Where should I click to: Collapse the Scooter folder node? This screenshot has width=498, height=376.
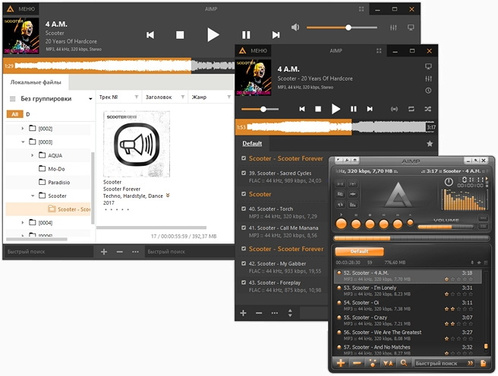pos(32,196)
